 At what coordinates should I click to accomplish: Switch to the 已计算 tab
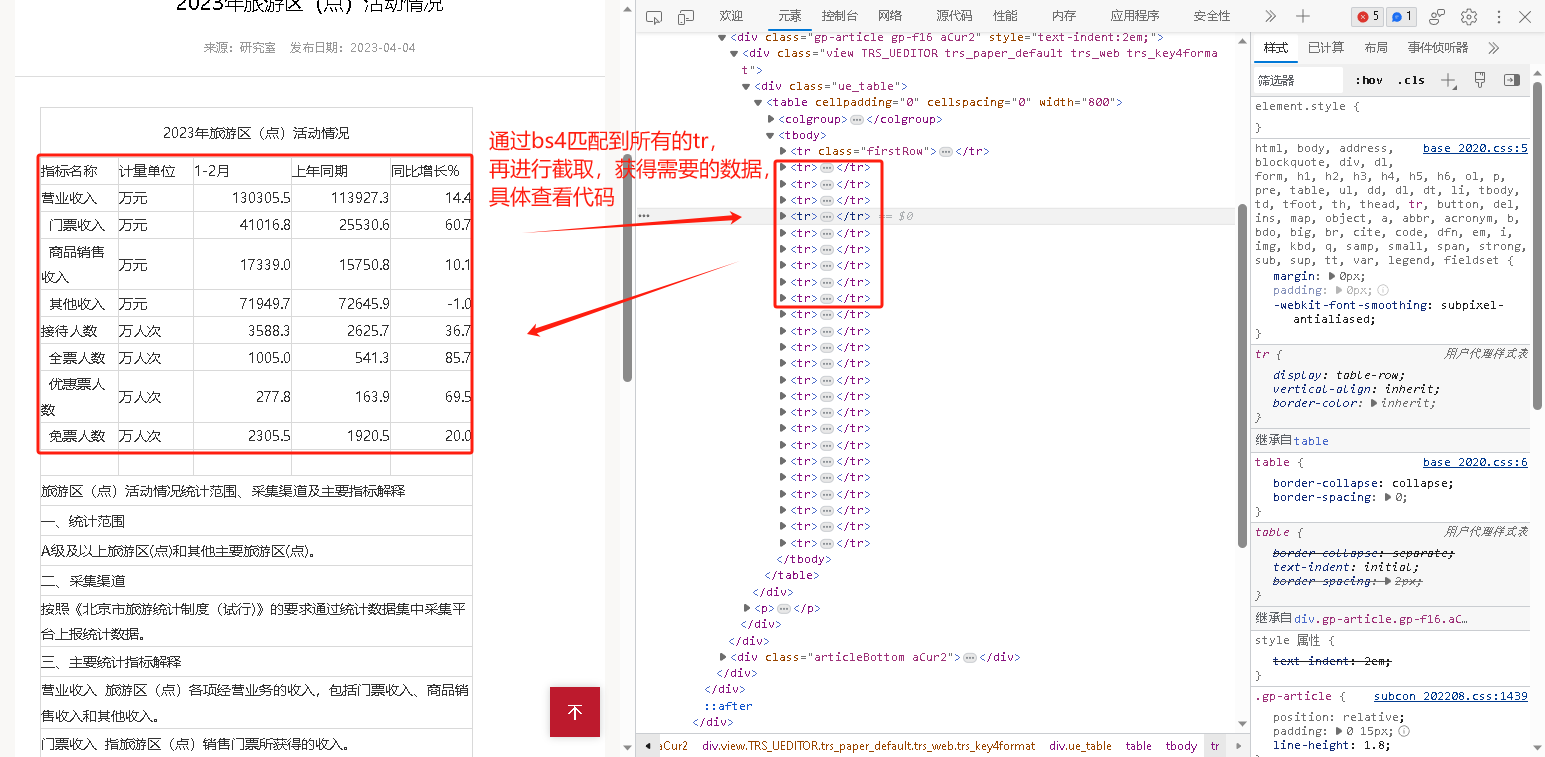tap(1325, 47)
